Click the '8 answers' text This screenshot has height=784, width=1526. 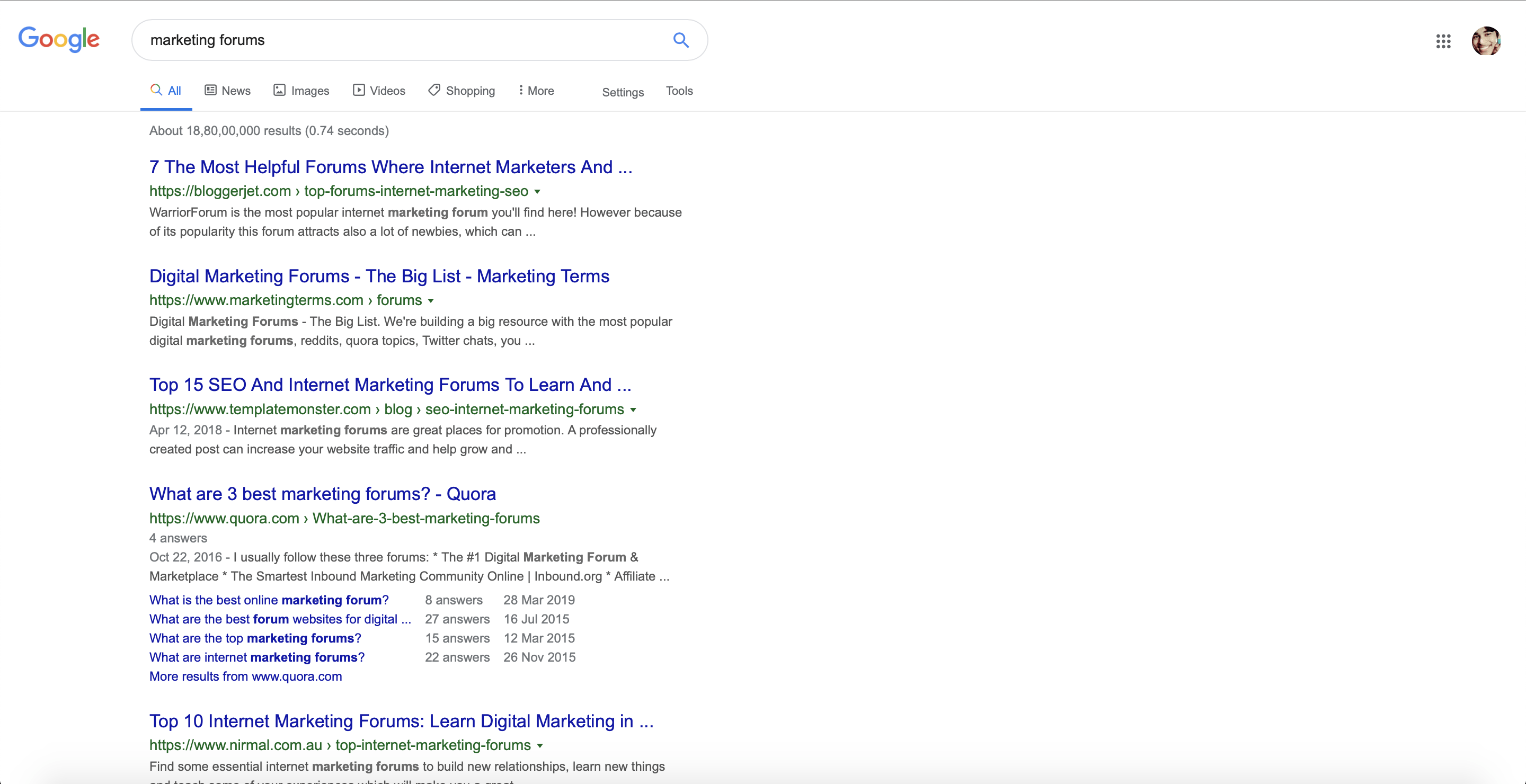click(x=454, y=600)
